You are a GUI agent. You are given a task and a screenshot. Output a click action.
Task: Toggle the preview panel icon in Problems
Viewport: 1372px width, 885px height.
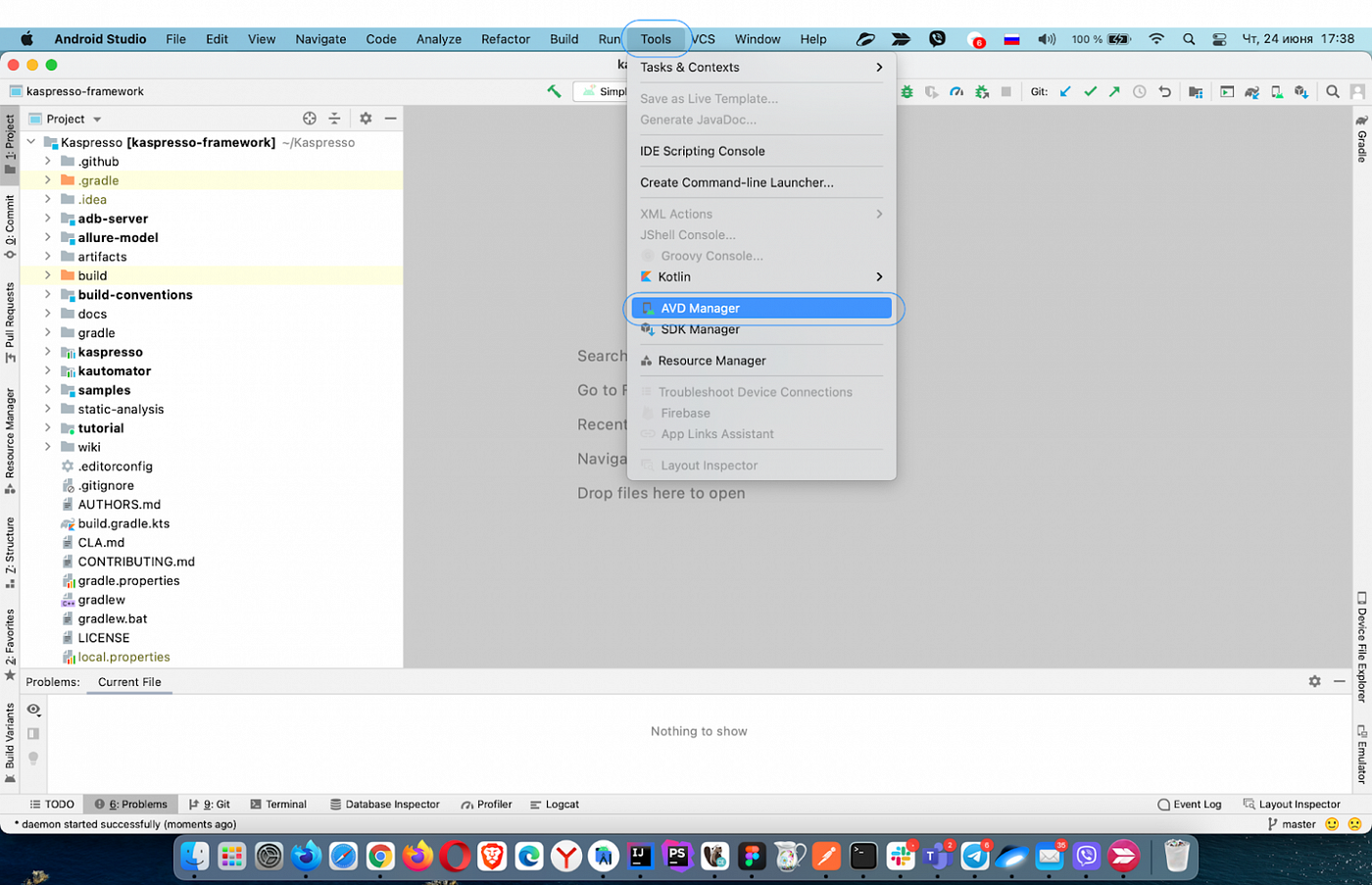point(33,733)
